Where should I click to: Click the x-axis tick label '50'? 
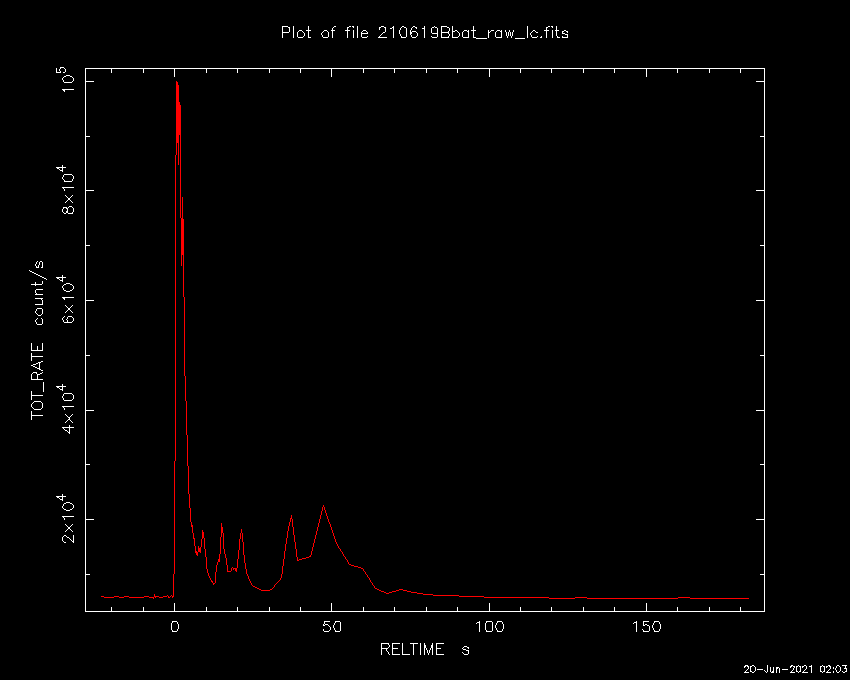[332, 627]
